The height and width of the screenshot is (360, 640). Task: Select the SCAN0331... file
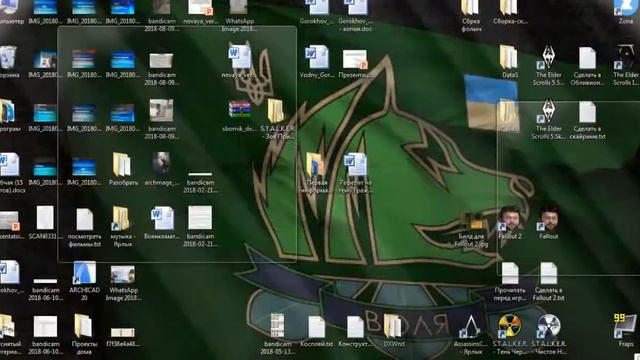click(x=45, y=223)
